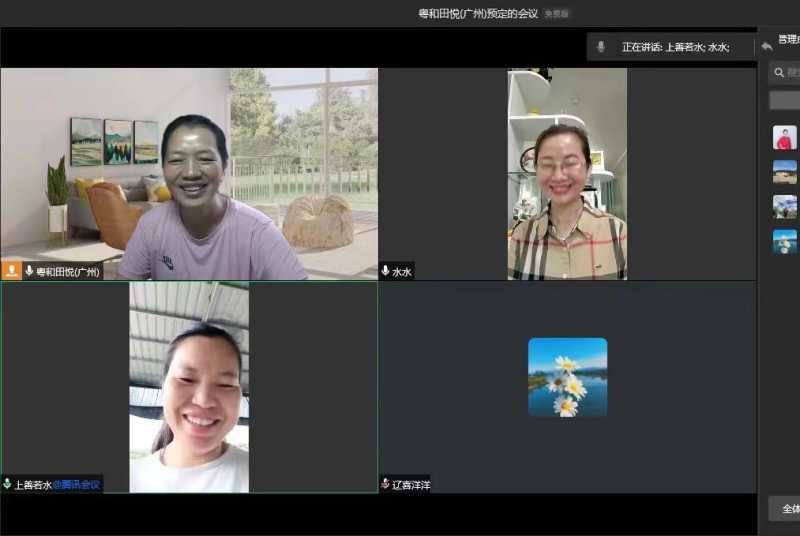Image resolution: width=800 pixels, height=536 pixels.
Task: Select the second participant avatar in the list
Action: pos(785,172)
